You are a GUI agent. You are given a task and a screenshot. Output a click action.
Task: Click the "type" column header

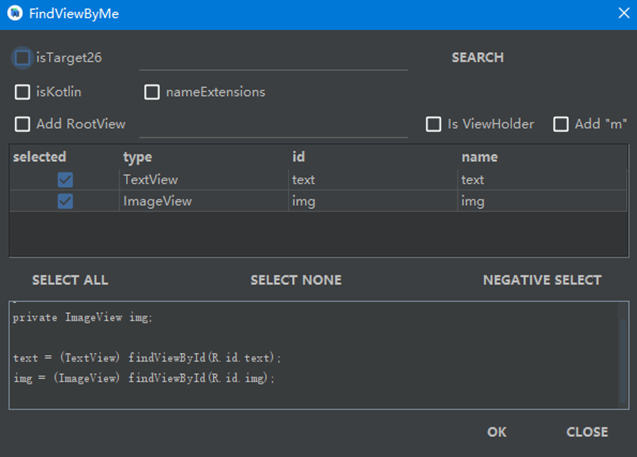point(137,157)
